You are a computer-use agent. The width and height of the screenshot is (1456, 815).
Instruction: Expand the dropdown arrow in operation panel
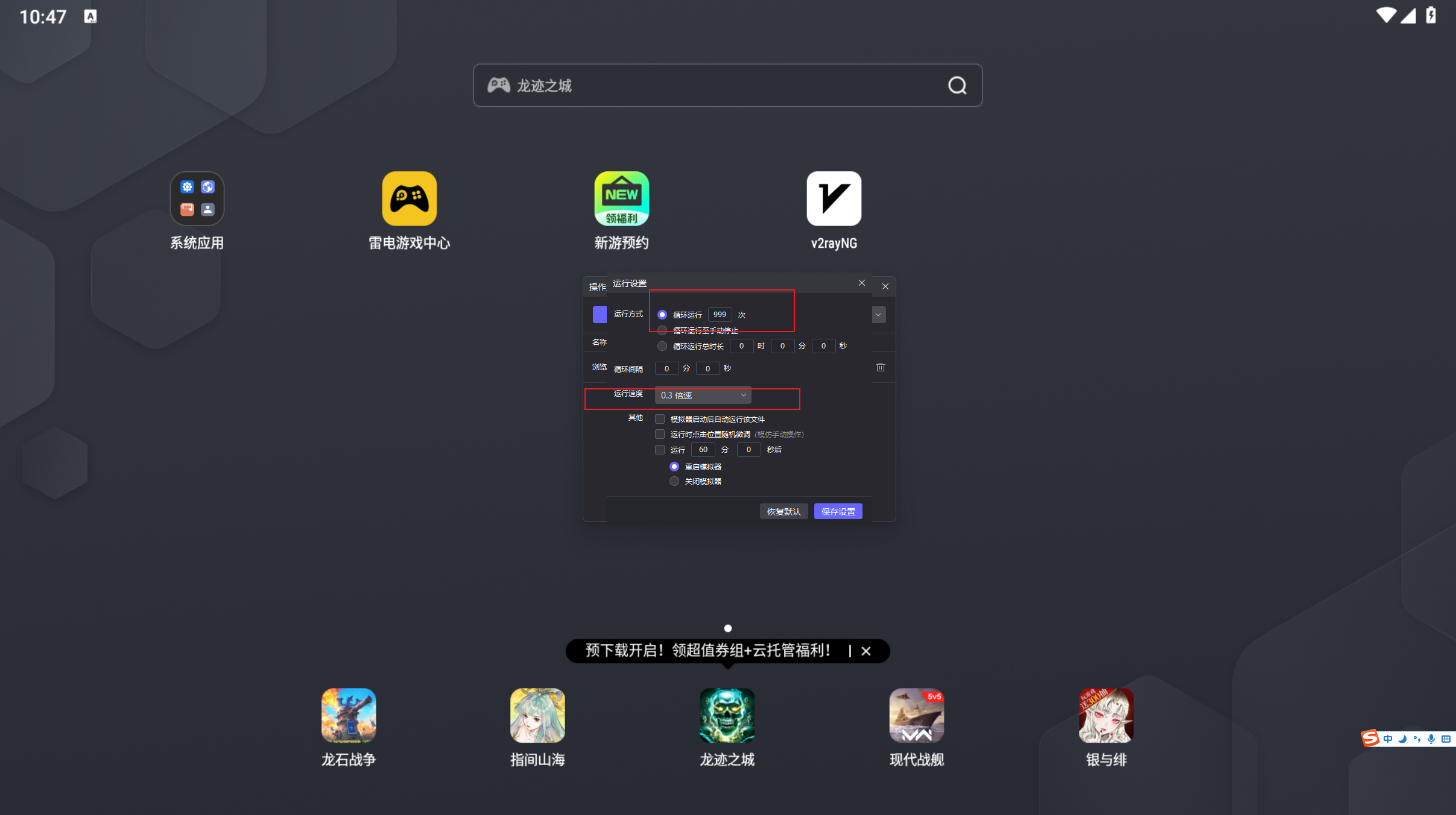click(x=879, y=315)
